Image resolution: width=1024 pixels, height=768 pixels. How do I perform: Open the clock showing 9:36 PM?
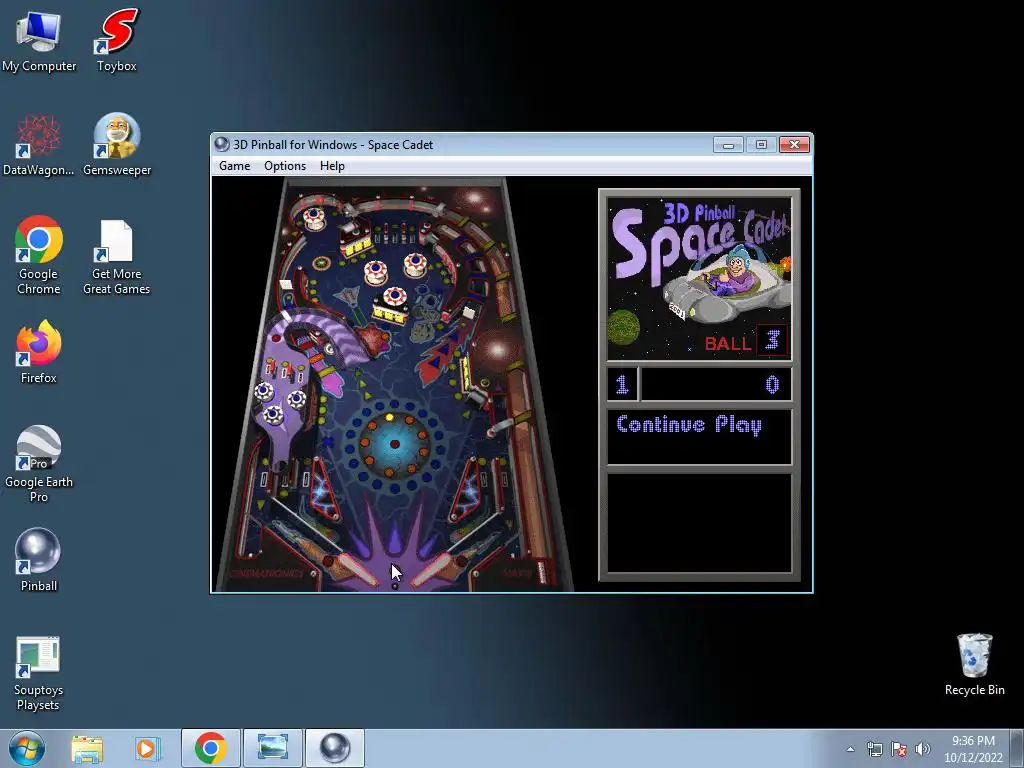pyautogui.click(x=973, y=749)
